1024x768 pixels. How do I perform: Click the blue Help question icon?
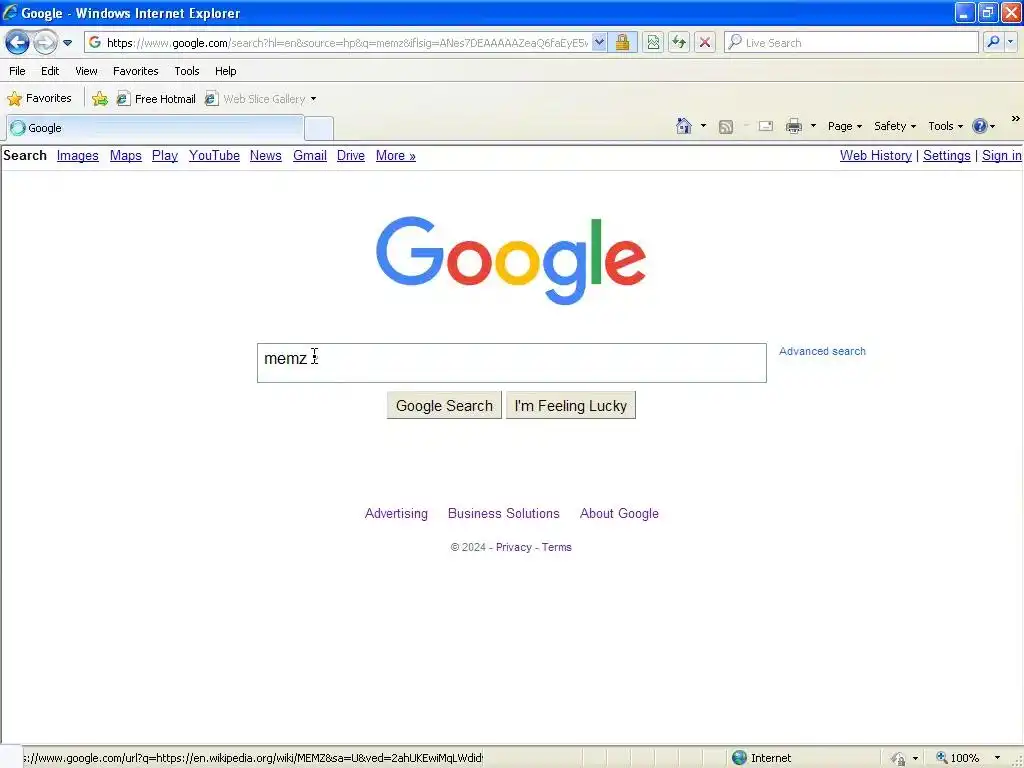980,126
